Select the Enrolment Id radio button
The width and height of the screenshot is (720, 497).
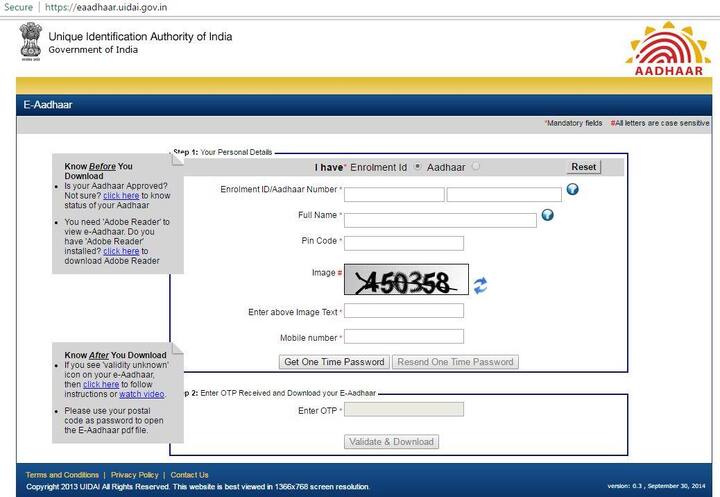coord(417,167)
